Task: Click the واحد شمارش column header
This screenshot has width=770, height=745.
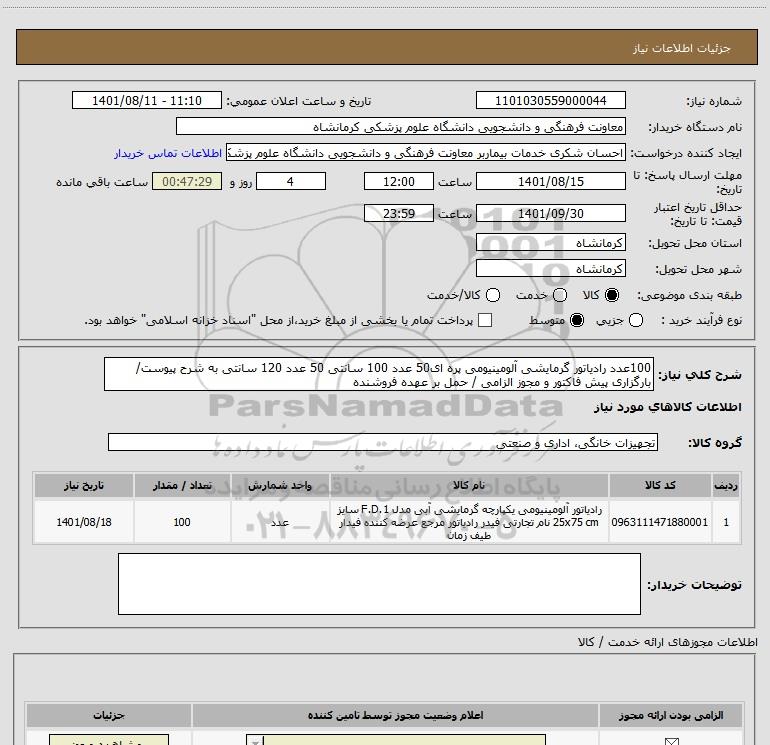Action: pyautogui.click(x=280, y=486)
